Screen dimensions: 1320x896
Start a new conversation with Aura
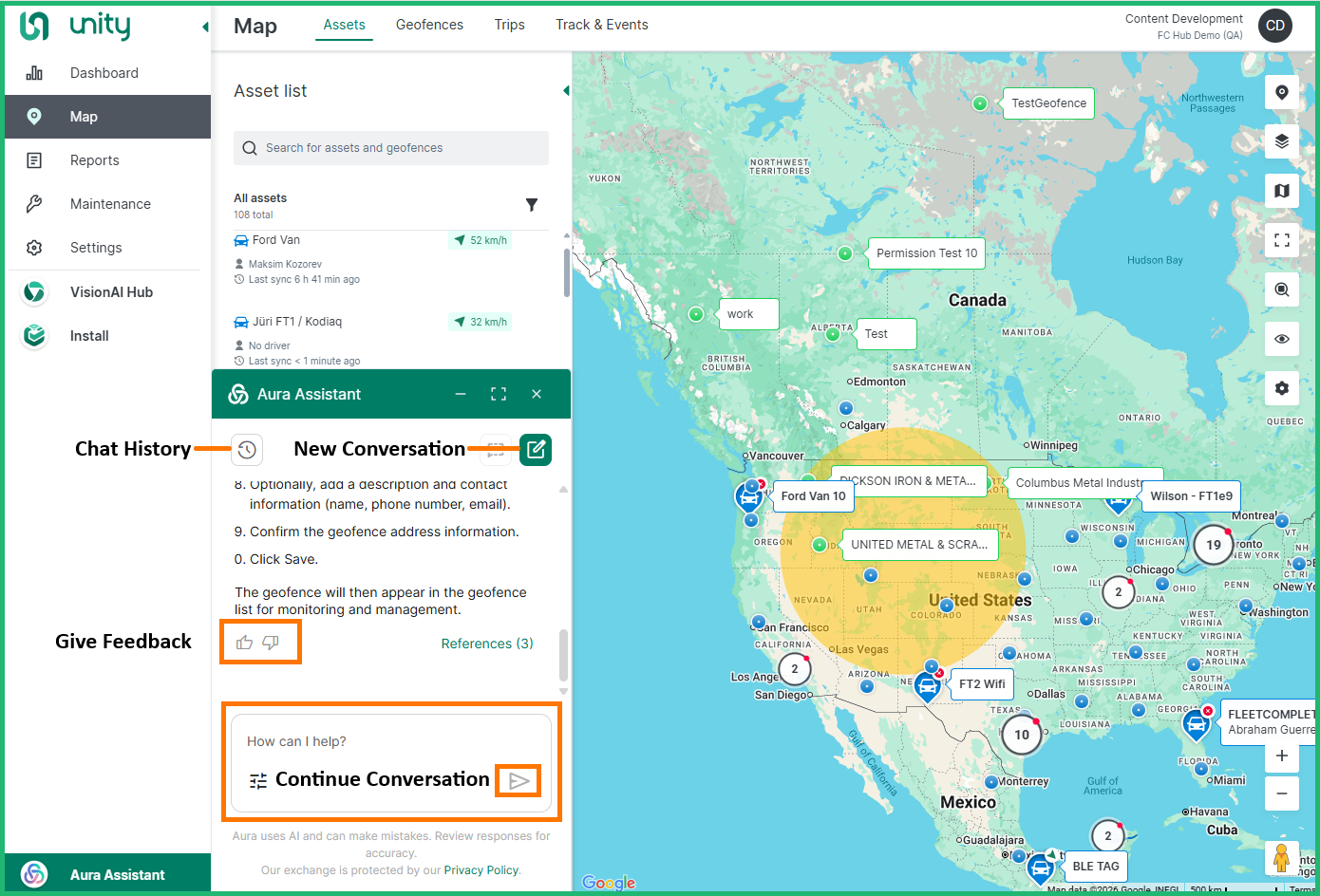[536, 450]
